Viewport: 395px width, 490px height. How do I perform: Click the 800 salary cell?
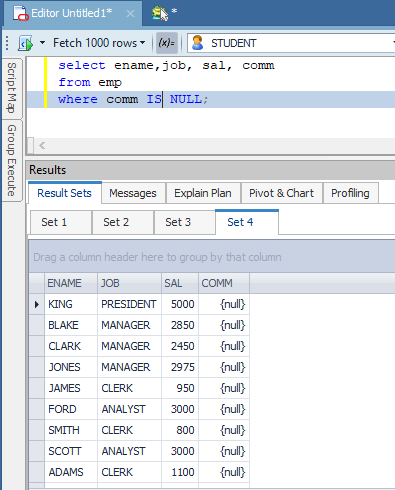180,430
